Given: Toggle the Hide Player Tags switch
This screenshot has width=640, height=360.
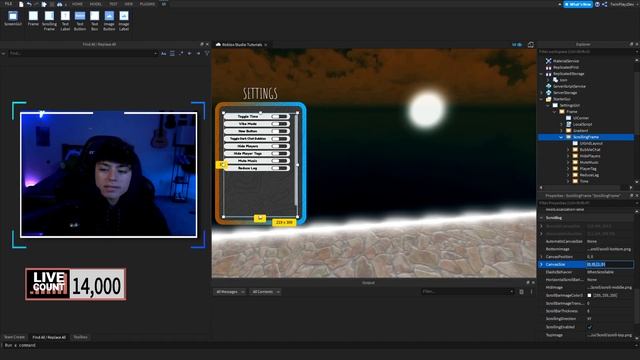Looking at the screenshot, I should point(280,153).
